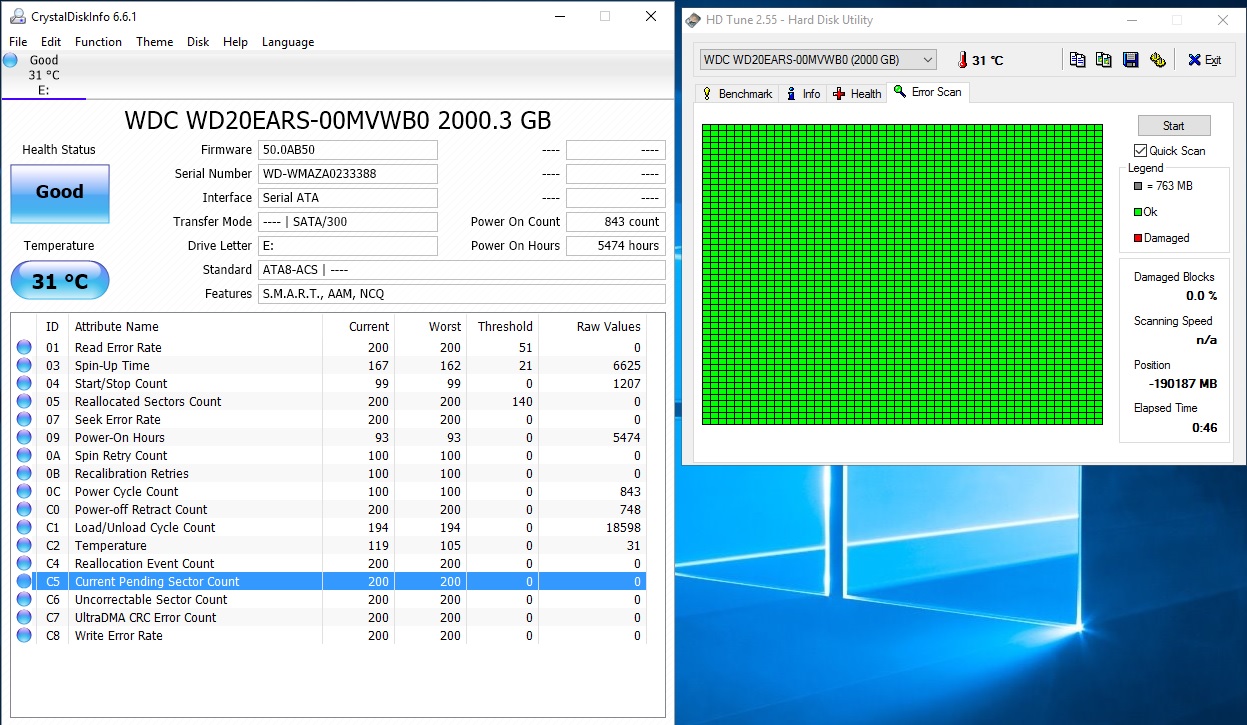Click the Good status disk orb for drive E:
The width and height of the screenshot is (1247, 725).
[10, 60]
